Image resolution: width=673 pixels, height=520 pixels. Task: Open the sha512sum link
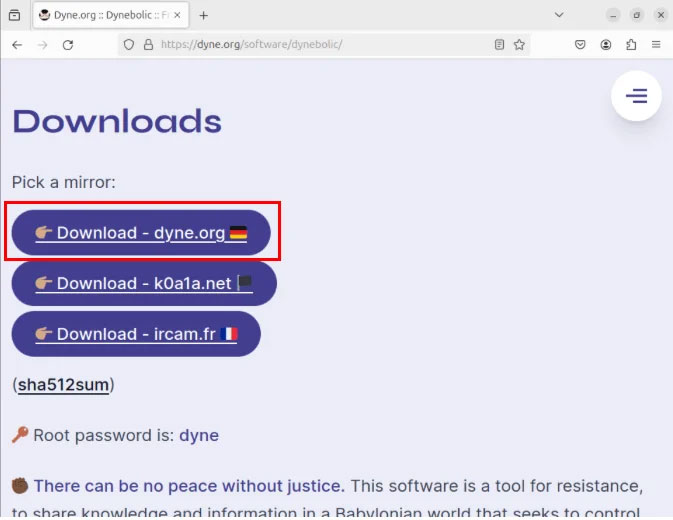(x=63, y=384)
